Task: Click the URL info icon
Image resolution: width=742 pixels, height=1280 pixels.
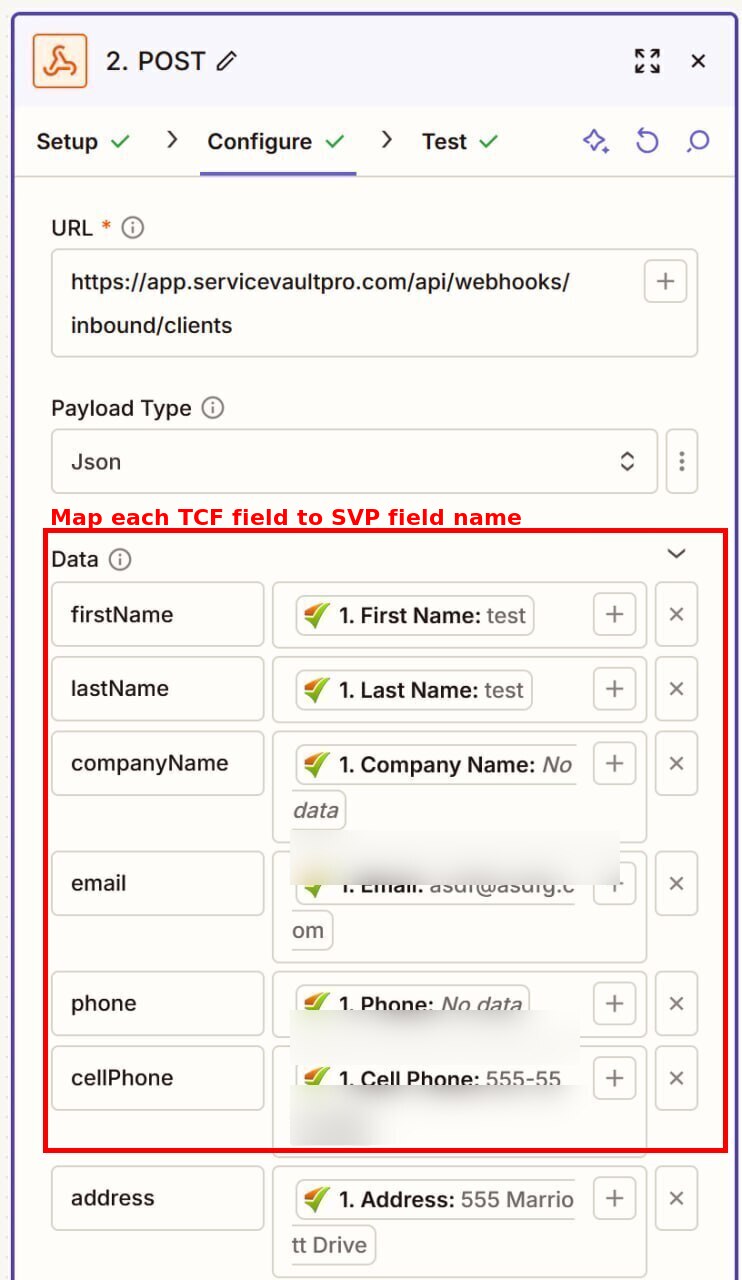Action: pos(132,228)
